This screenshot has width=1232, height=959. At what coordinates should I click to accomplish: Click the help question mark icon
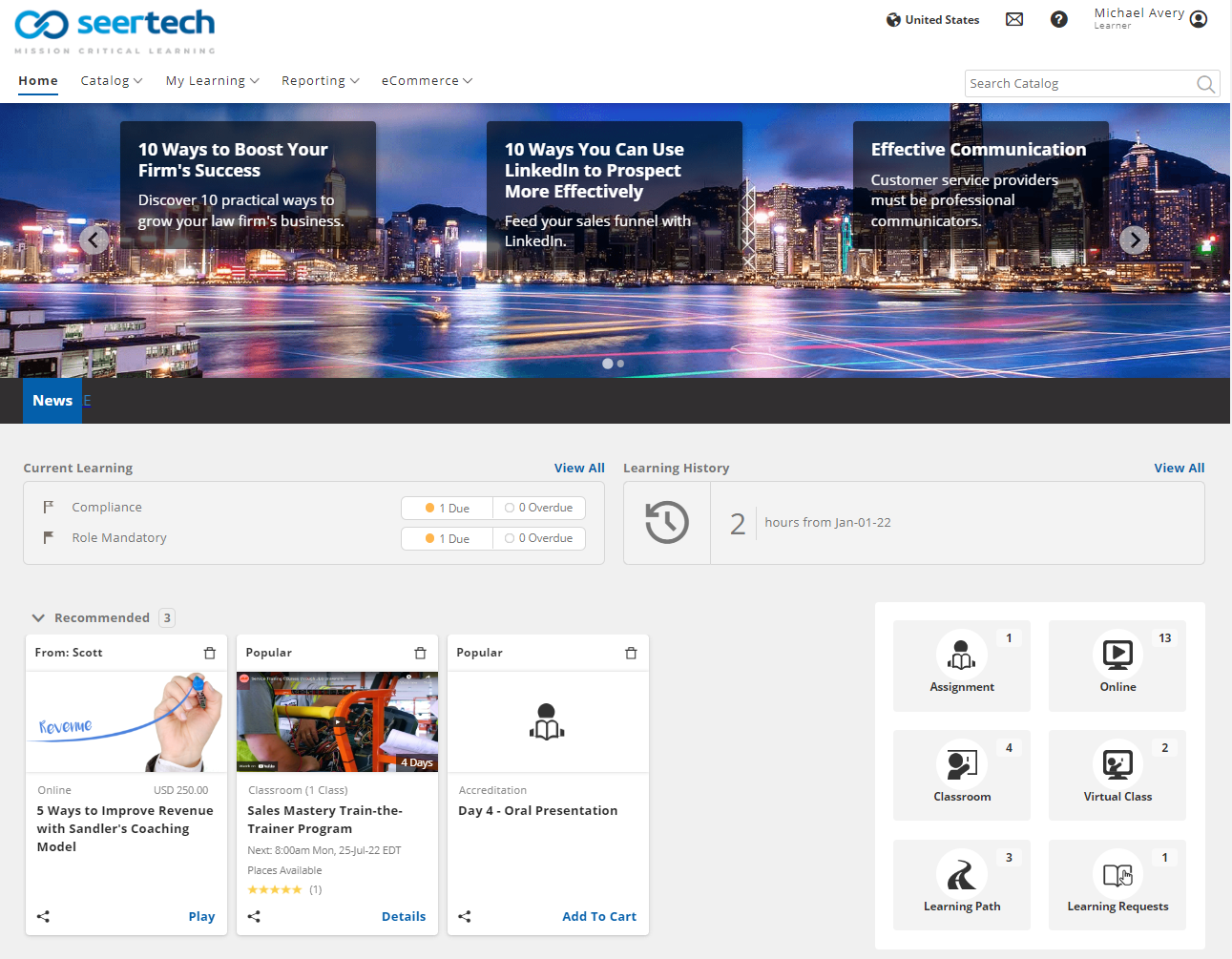coord(1058,19)
